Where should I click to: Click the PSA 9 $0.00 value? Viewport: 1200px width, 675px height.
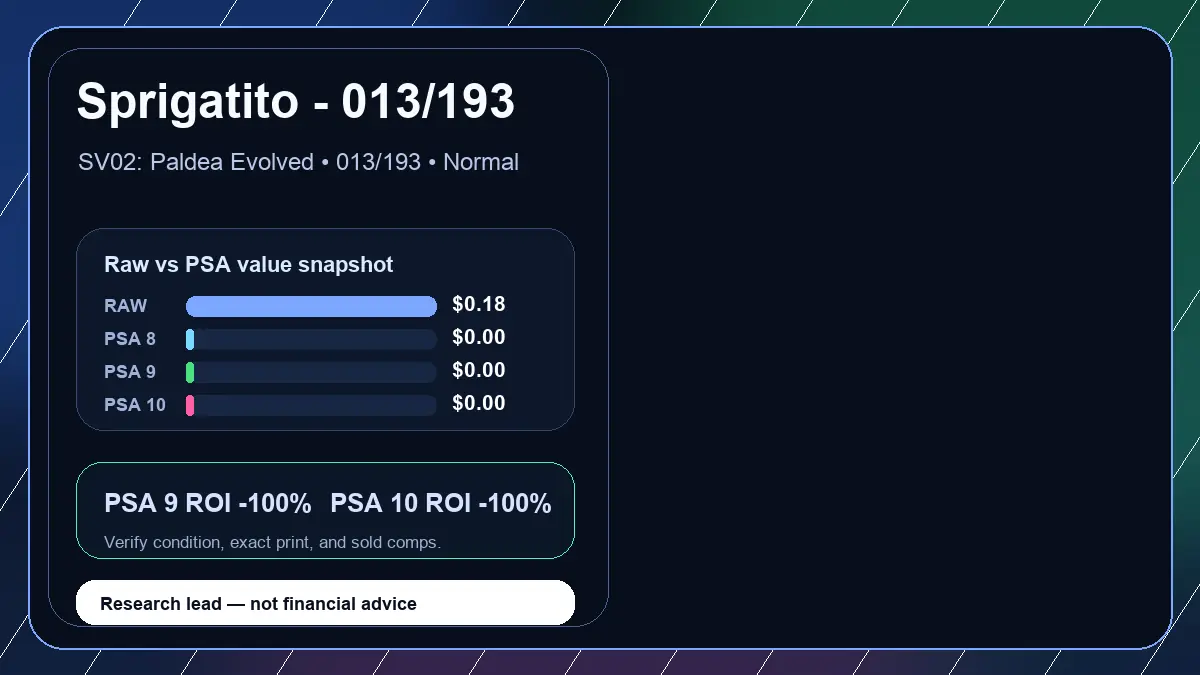click(x=479, y=370)
